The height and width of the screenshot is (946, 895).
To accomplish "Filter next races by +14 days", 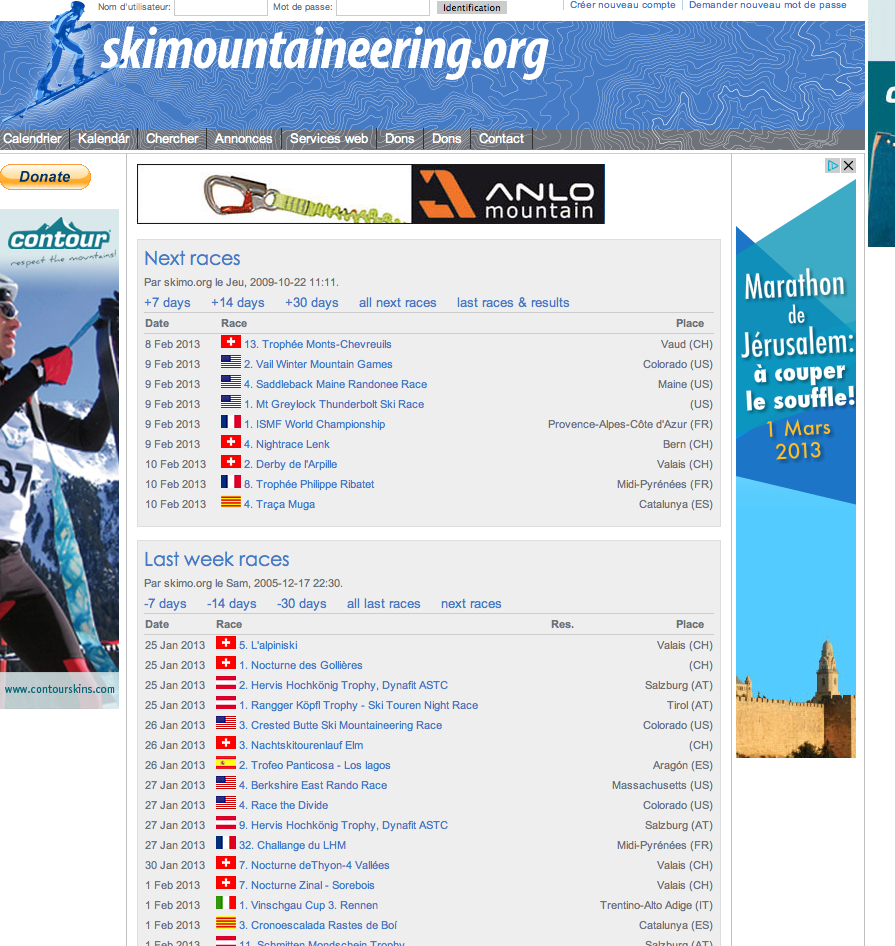I will 237,303.
